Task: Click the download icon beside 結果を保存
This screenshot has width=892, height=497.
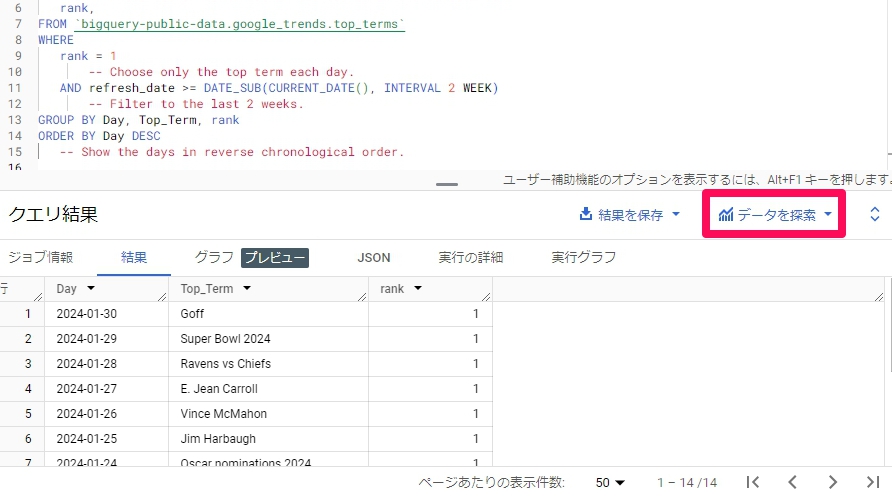Action: coord(585,214)
